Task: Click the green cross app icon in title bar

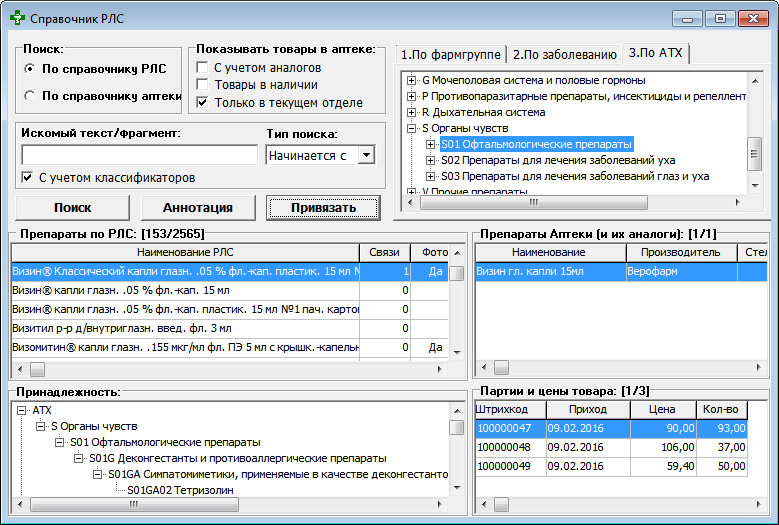Action: pyautogui.click(x=16, y=19)
